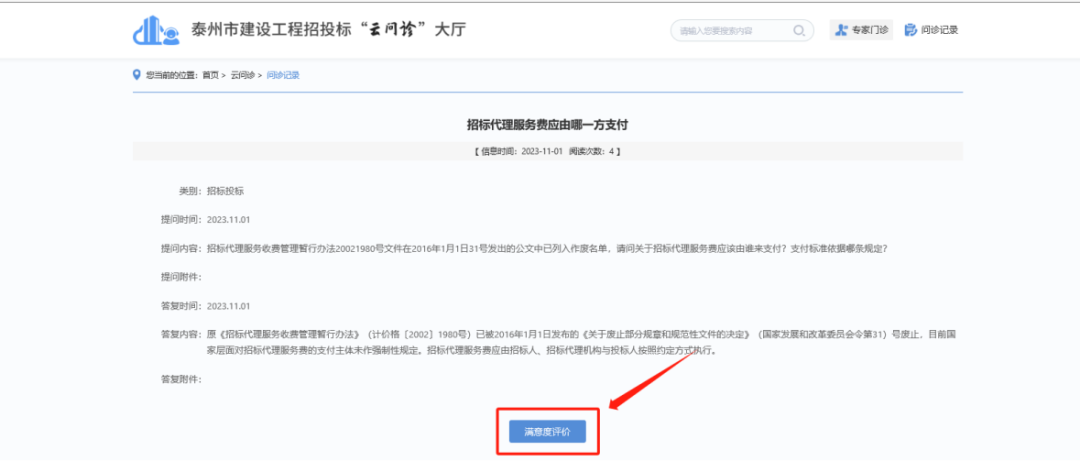Click the 问诊记录 notepad icon
The width and height of the screenshot is (1080, 461).
point(911,30)
